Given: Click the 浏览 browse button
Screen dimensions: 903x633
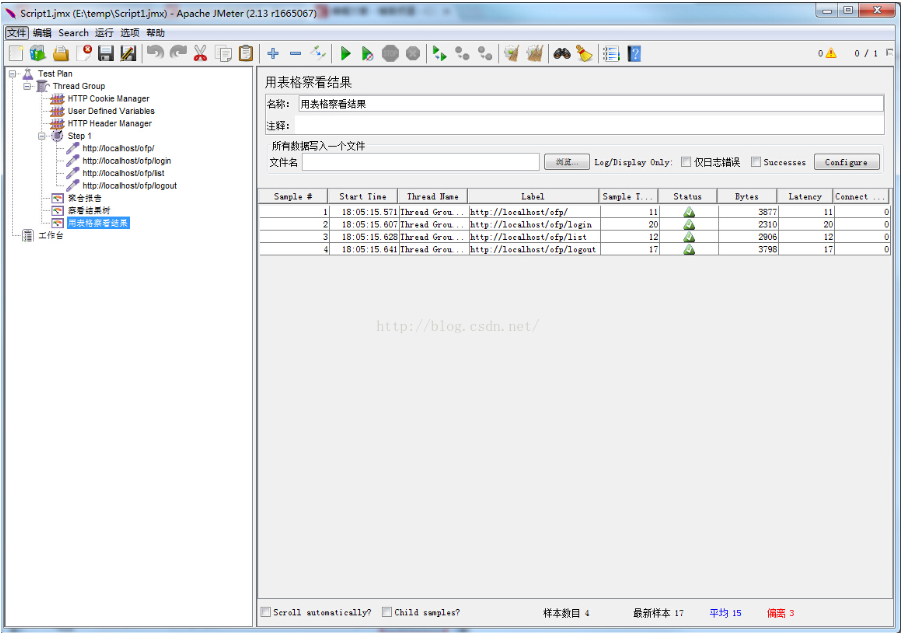Looking at the screenshot, I should (x=567, y=162).
